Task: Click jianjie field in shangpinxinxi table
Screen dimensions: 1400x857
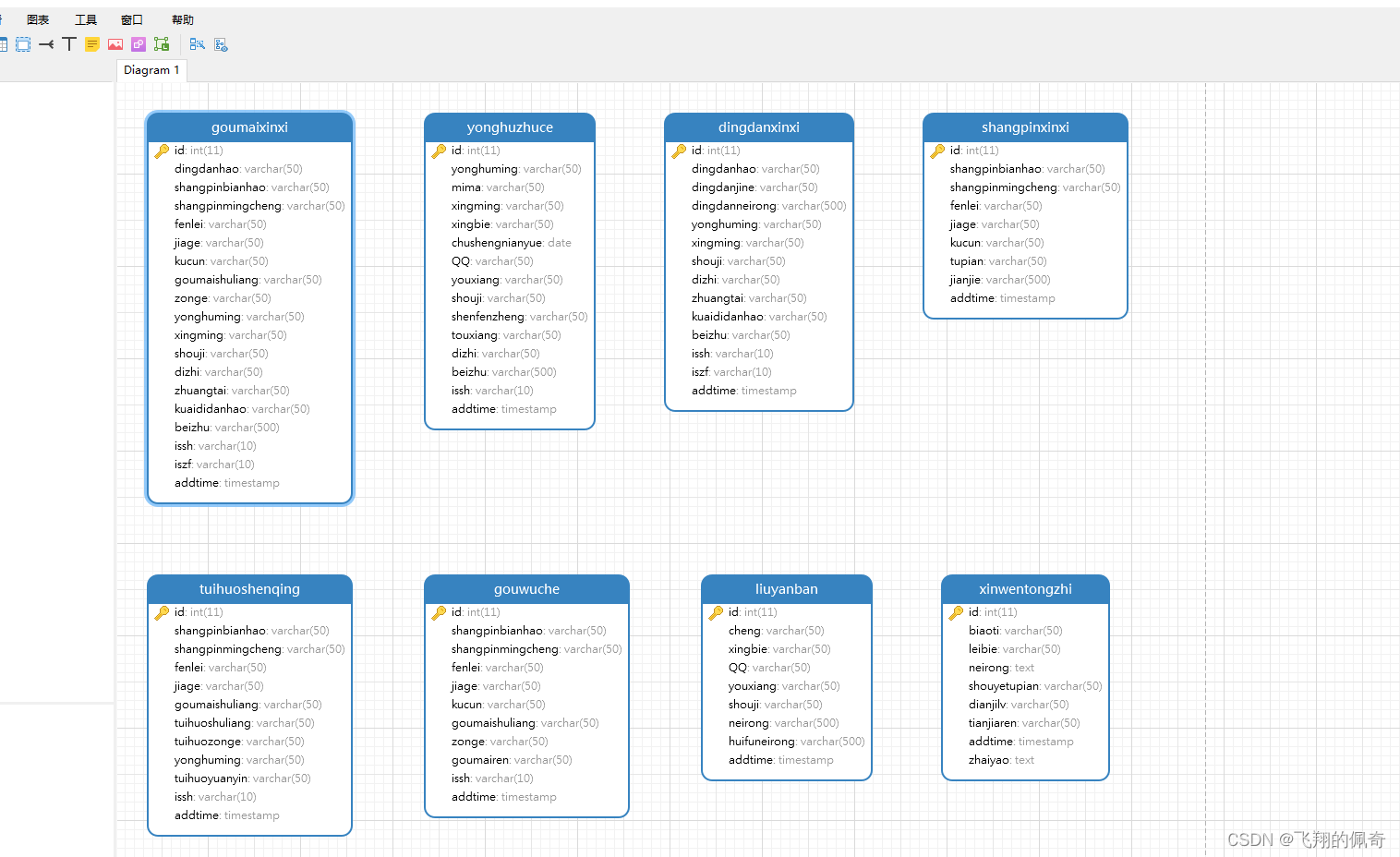Action: pos(1000,280)
